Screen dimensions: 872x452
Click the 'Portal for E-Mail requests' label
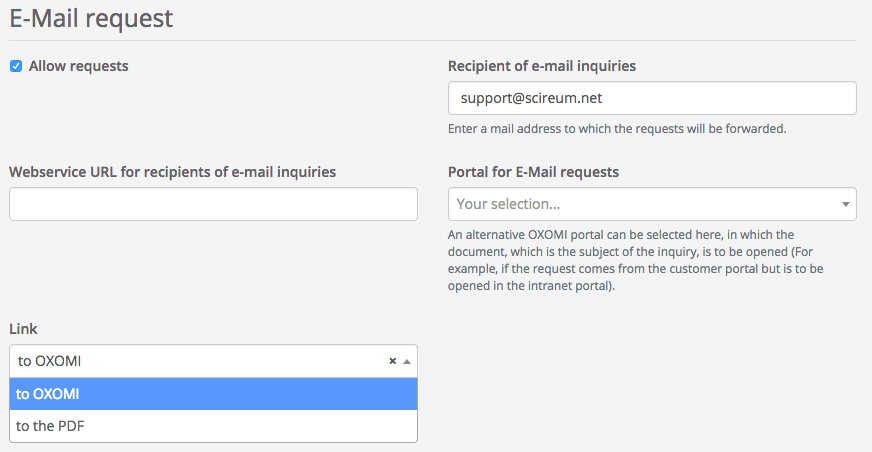coord(533,172)
